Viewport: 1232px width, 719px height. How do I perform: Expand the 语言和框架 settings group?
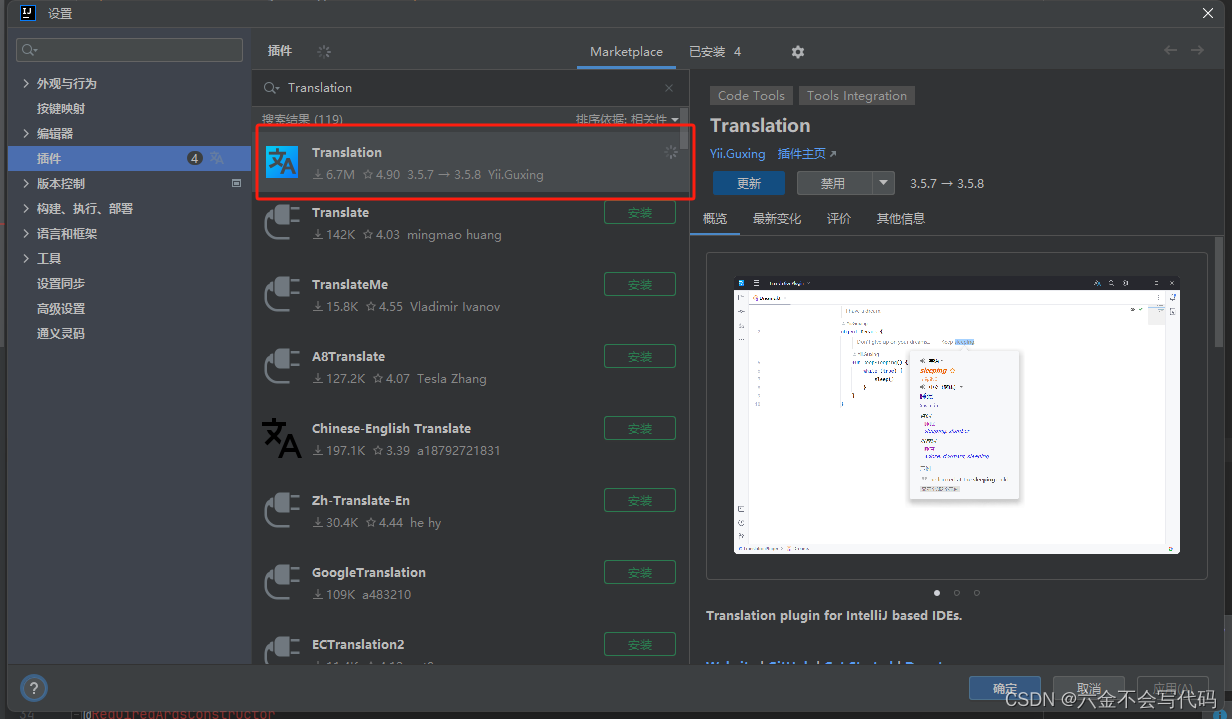coord(26,233)
